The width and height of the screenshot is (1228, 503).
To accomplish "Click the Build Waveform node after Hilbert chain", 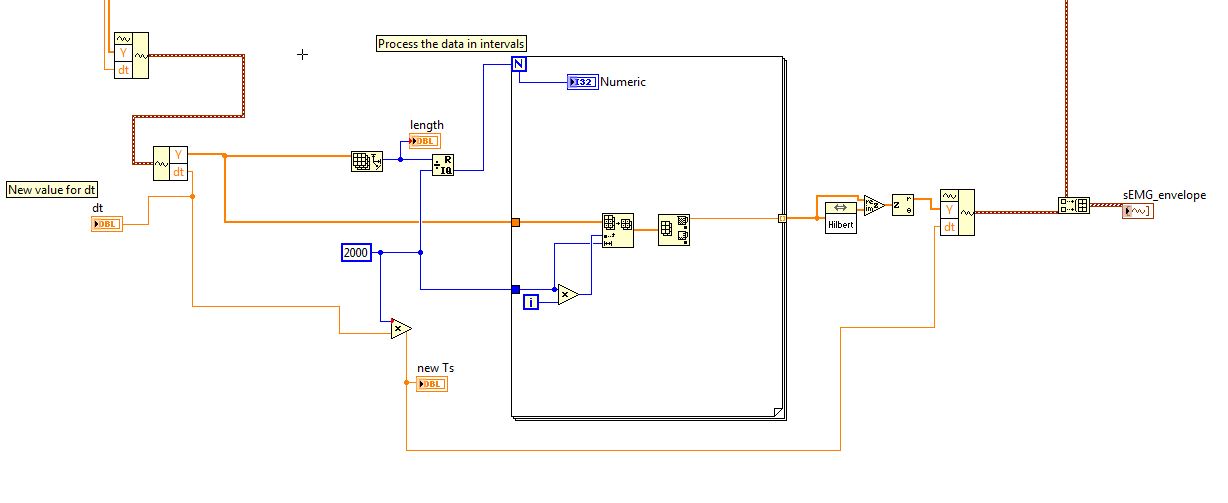I will 957,212.
